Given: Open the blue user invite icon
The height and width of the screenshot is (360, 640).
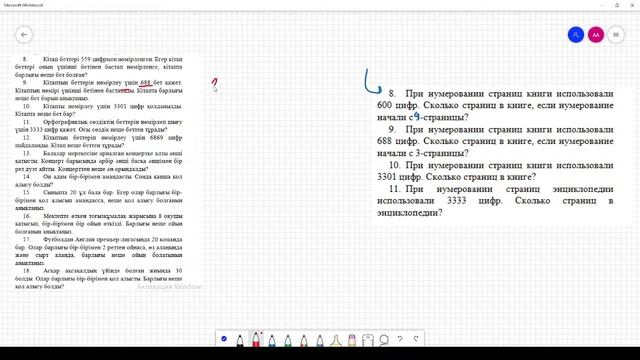Looking at the screenshot, I should coord(576,35).
